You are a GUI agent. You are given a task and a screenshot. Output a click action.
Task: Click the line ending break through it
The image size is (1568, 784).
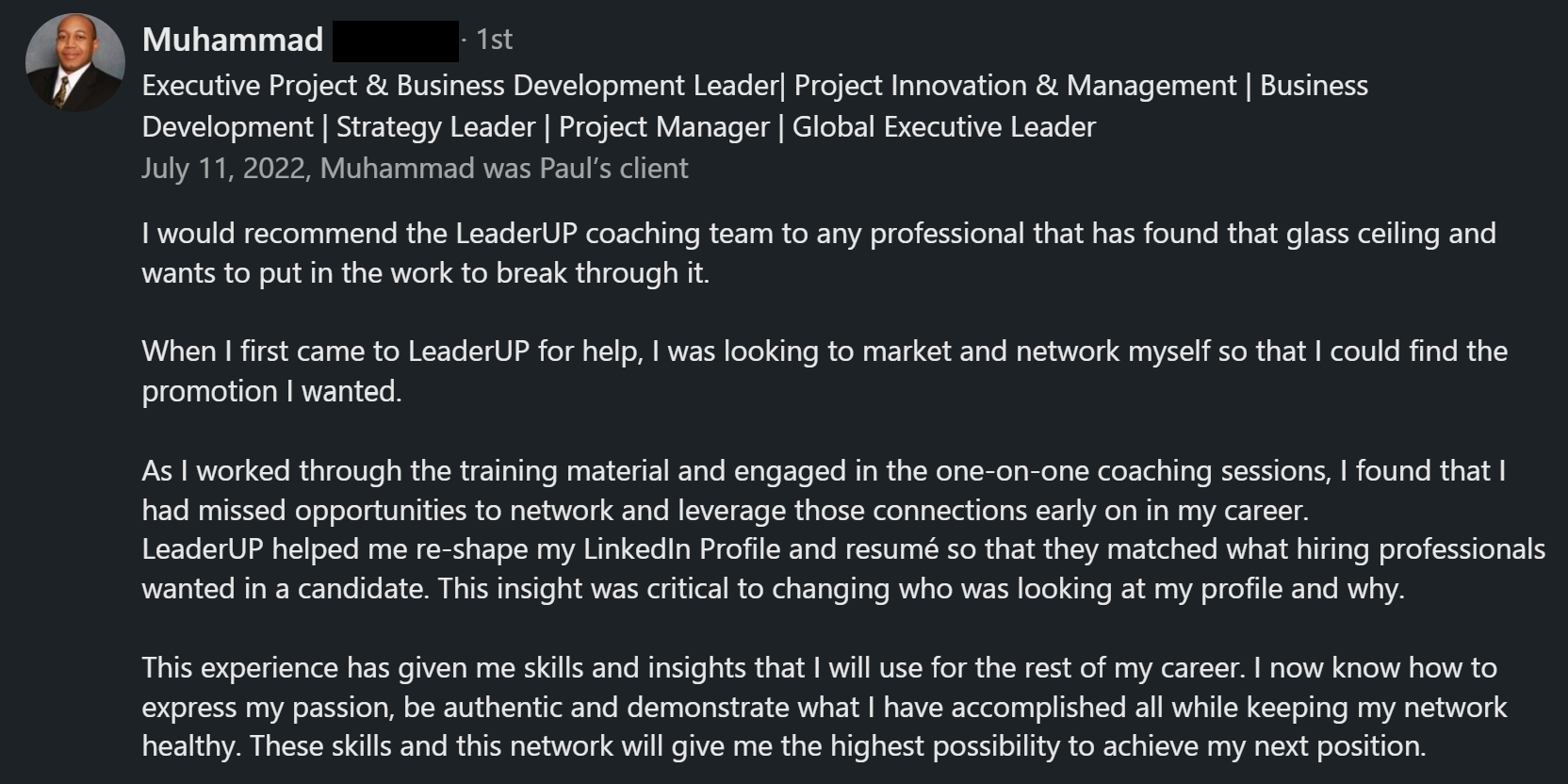(x=425, y=273)
